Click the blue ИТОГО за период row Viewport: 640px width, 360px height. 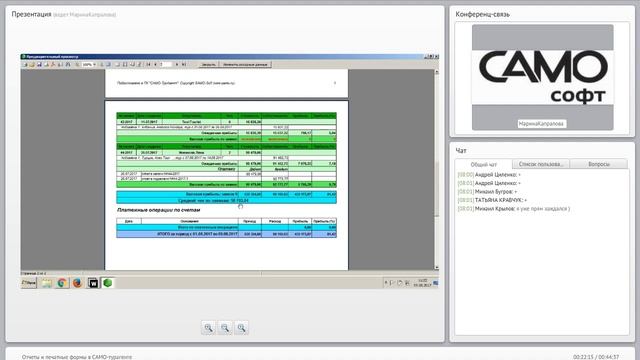(227, 234)
